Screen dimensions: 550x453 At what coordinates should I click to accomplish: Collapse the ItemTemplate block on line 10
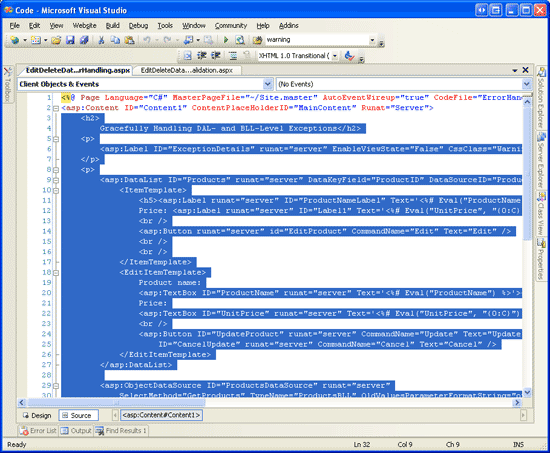pyautogui.click(x=56, y=191)
